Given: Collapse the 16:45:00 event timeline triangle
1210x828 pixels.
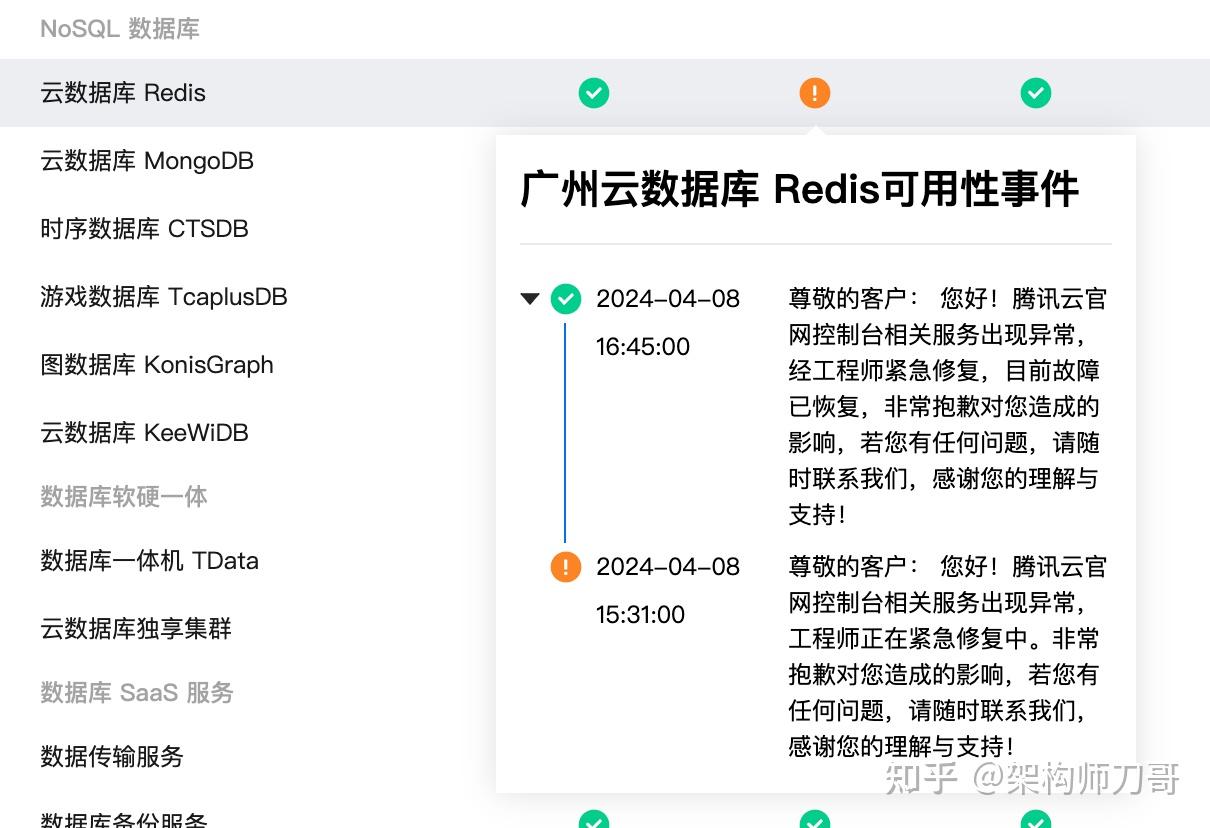Looking at the screenshot, I should [531, 298].
